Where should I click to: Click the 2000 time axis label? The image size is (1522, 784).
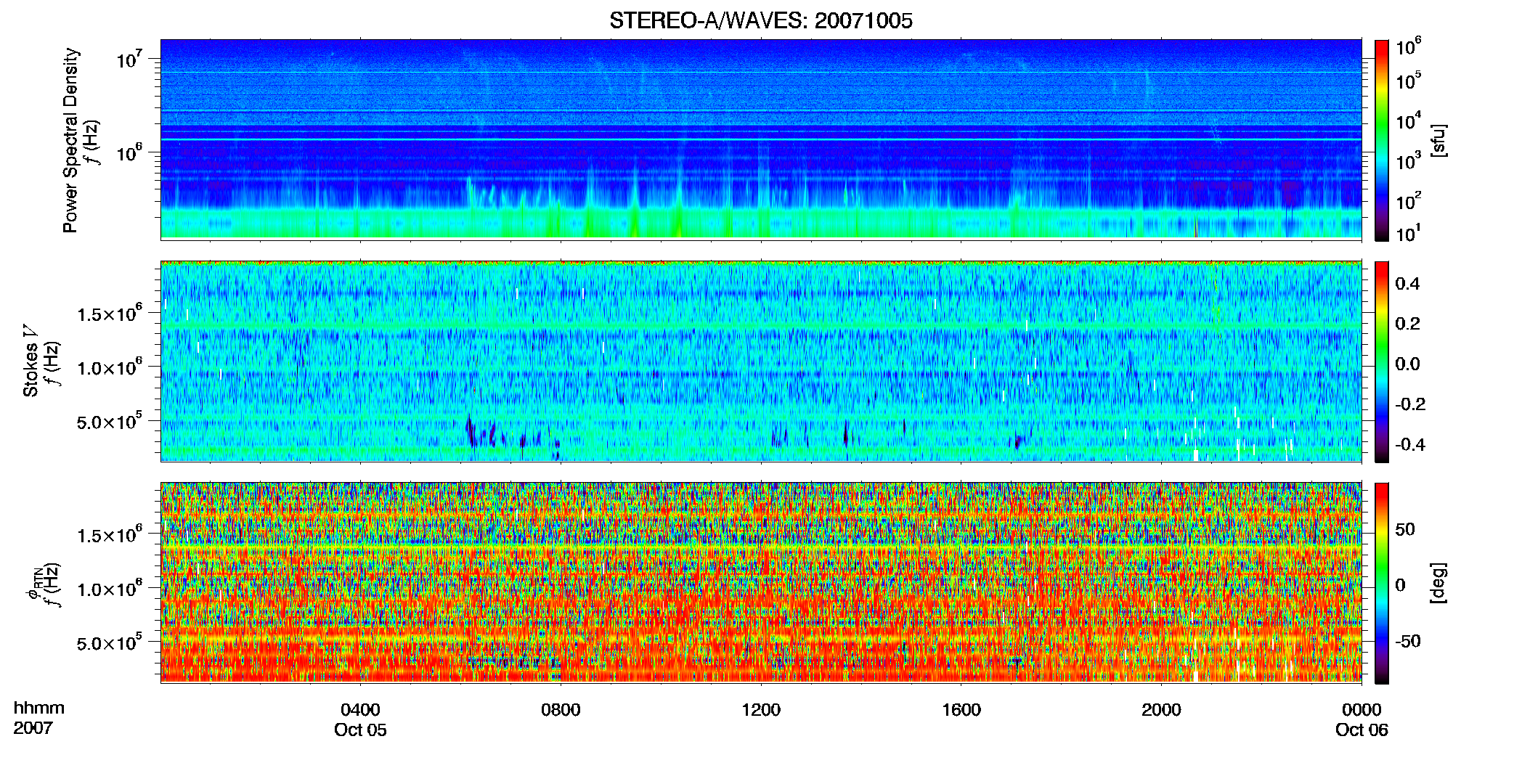click(x=1161, y=709)
